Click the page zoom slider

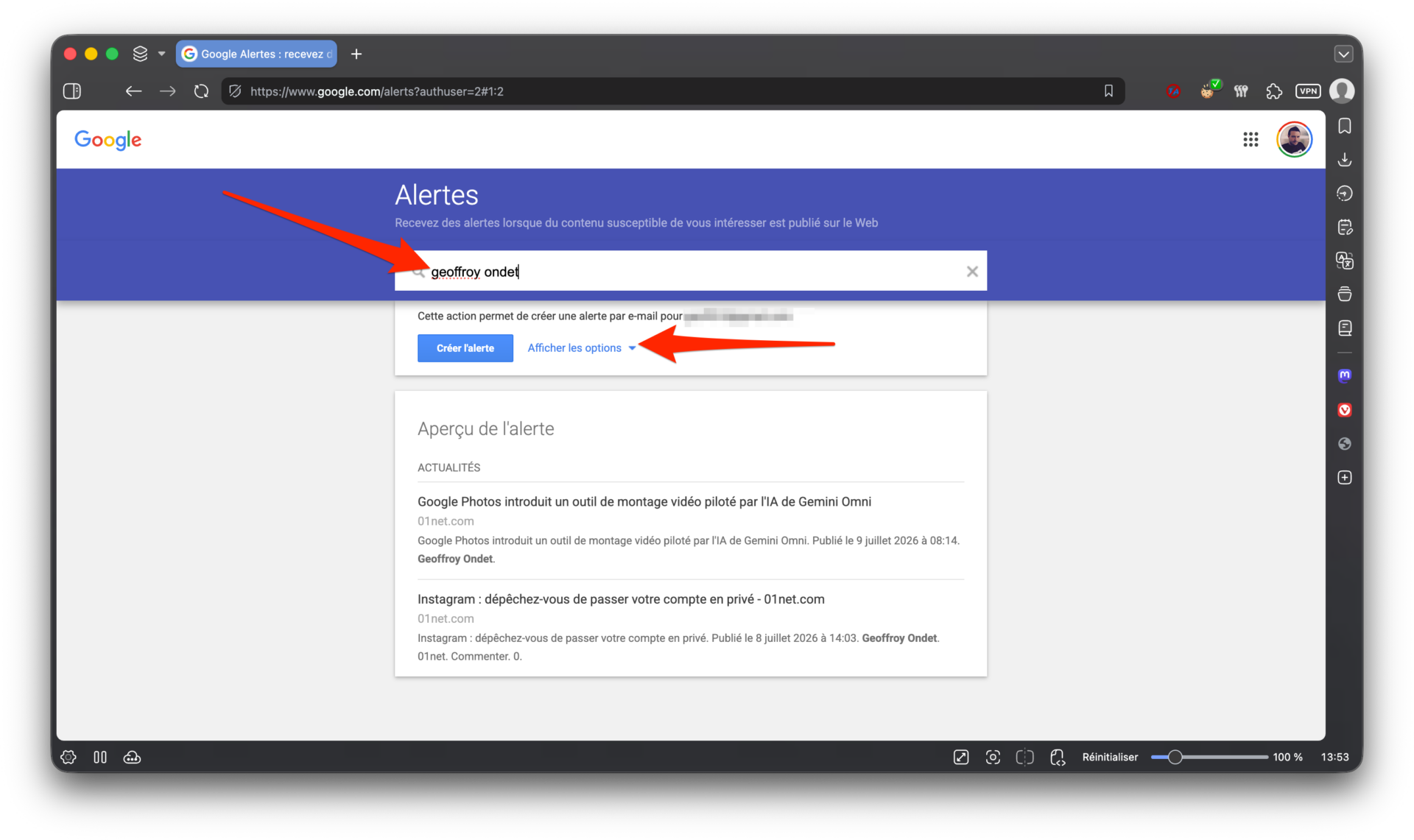coord(1209,757)
